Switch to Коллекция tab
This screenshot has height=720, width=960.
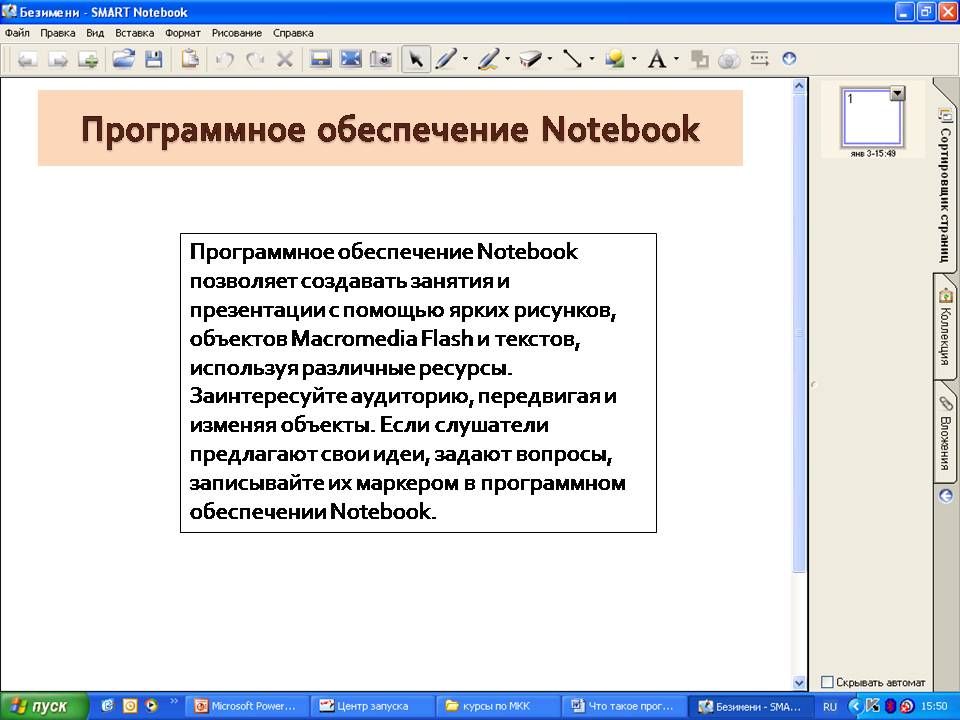[x=945, y=327]
